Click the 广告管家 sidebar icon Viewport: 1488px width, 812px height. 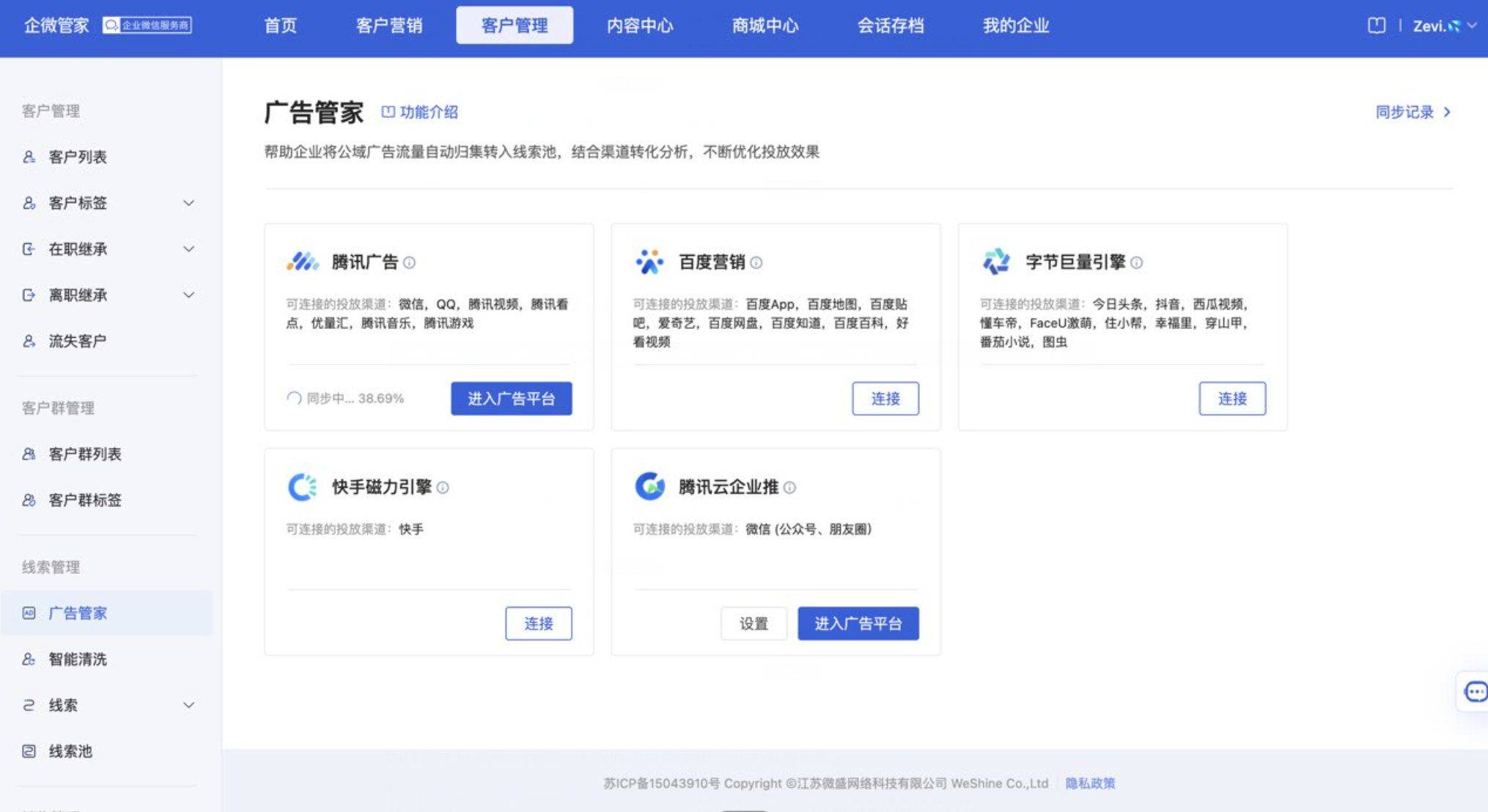(x=29, y=613)
